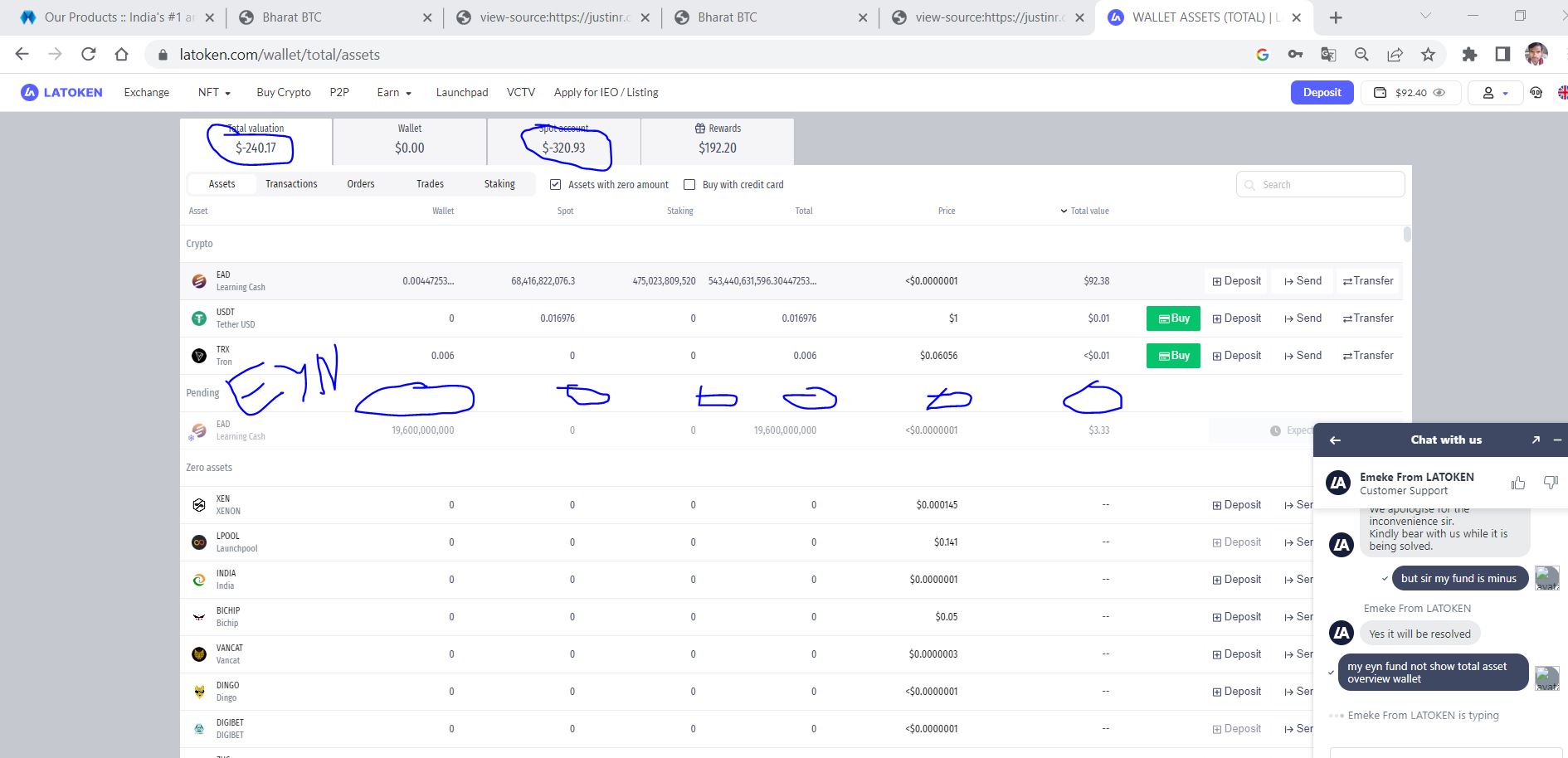Open VCTV menu item

pyautogui.click(x=521, y=93)
